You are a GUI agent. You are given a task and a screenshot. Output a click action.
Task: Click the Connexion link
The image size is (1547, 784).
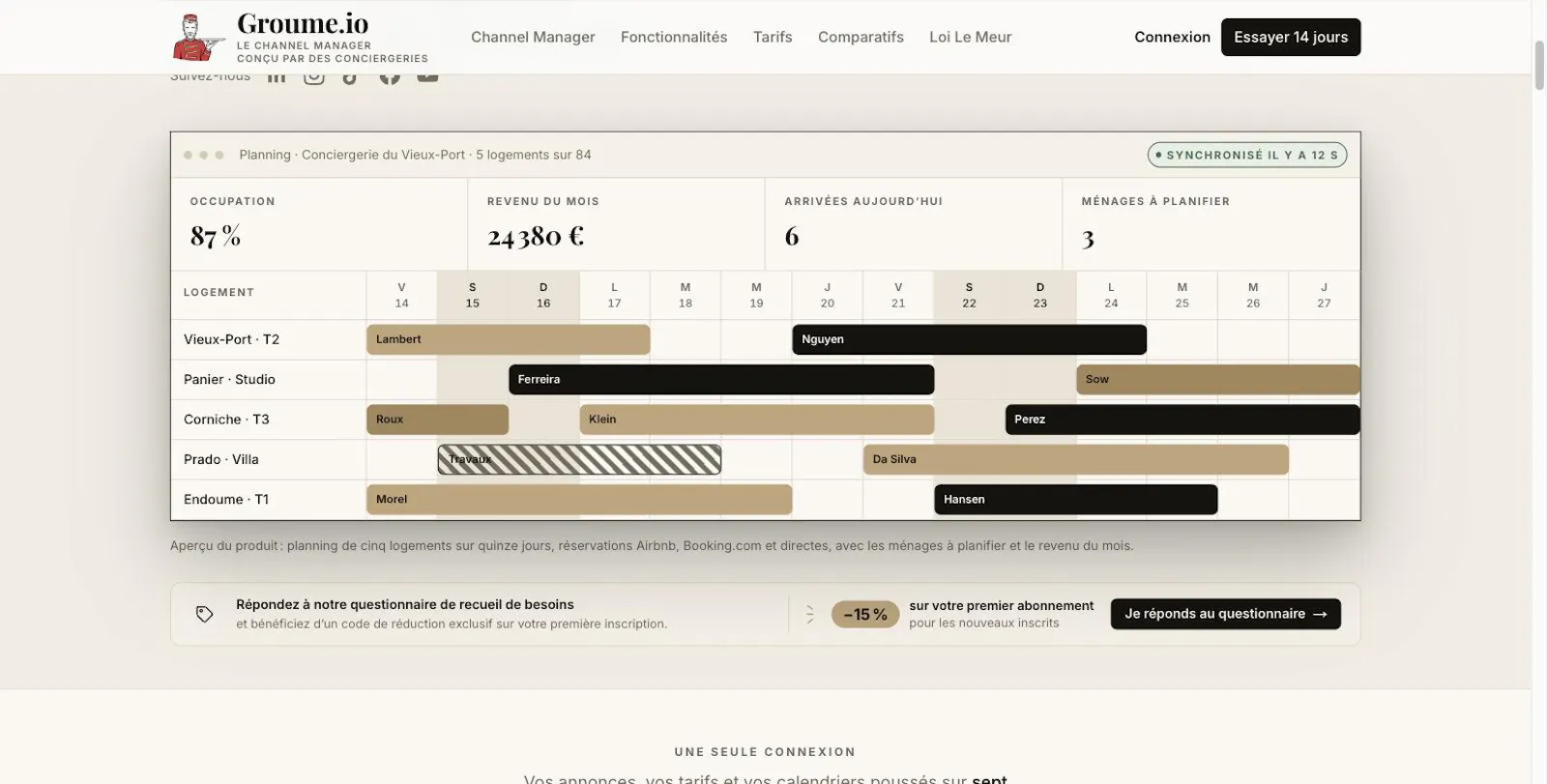click(1172, 37)
